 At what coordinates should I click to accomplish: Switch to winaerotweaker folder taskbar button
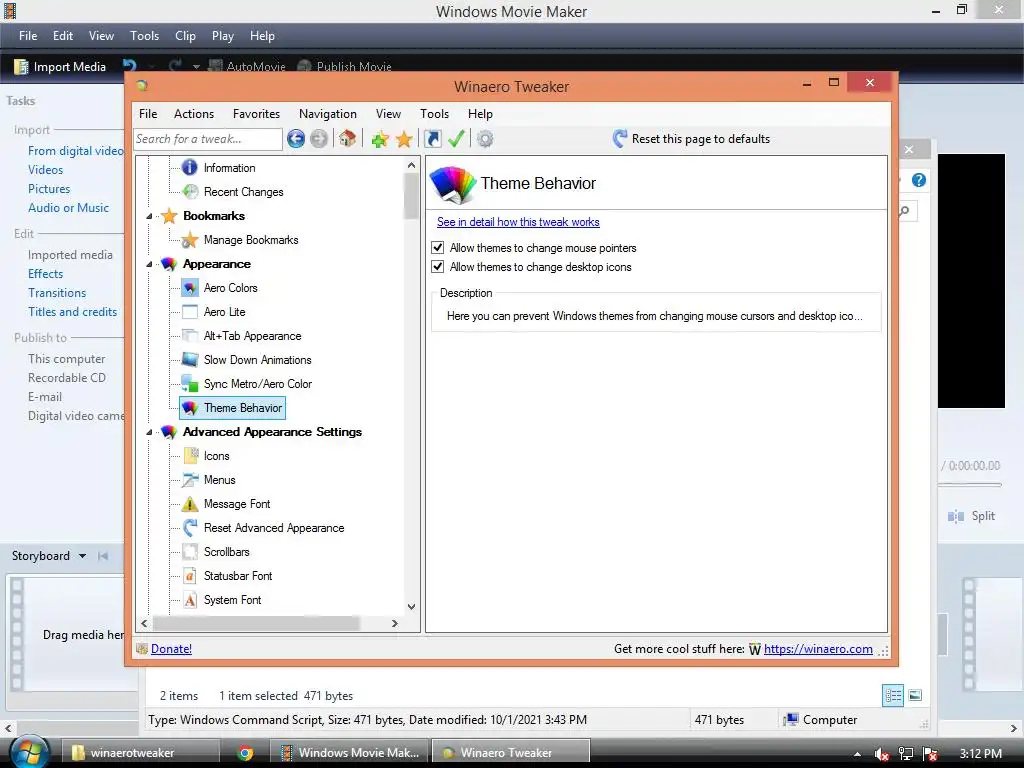[x=141, y=753]
